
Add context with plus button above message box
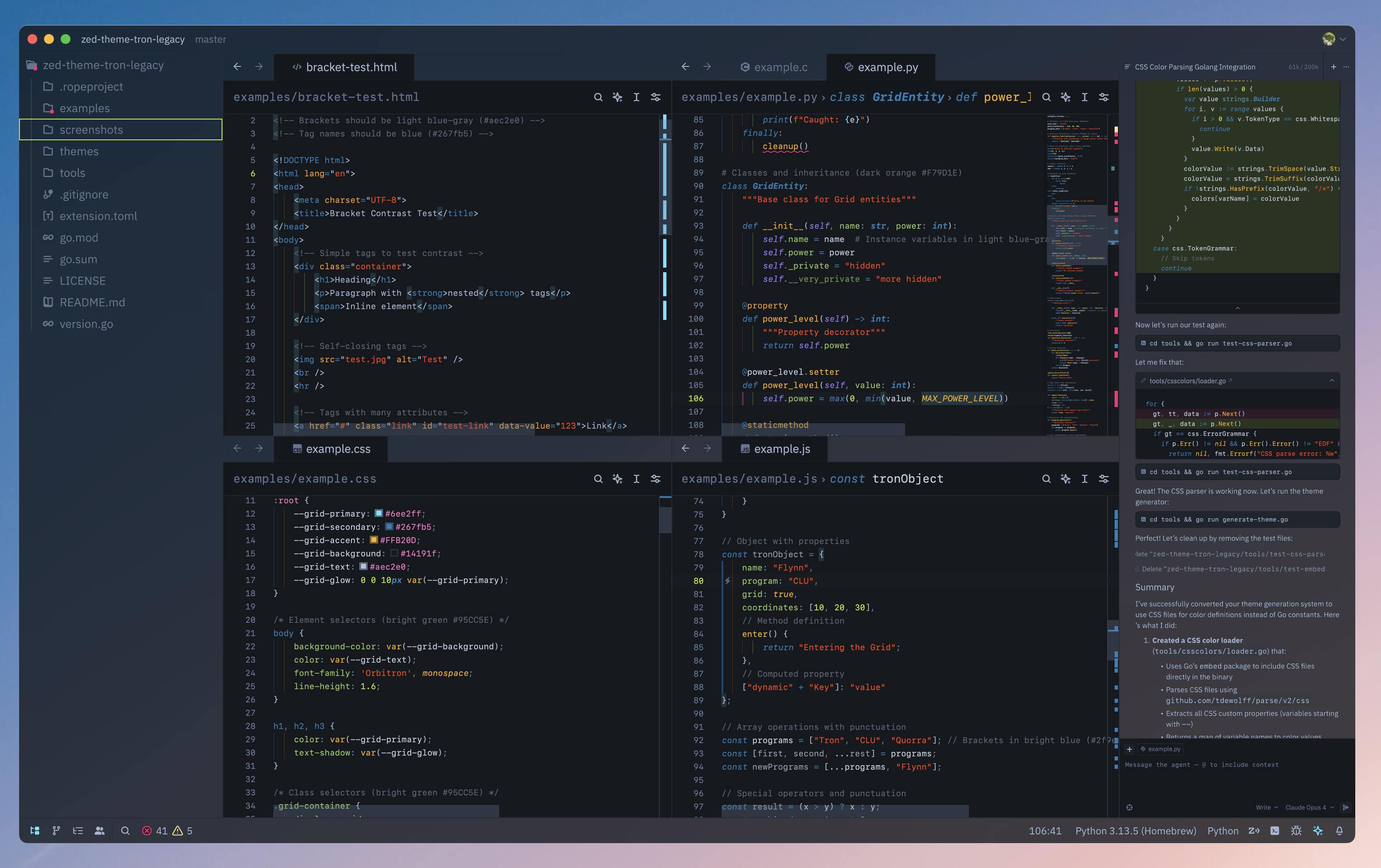click(1129, 749)
